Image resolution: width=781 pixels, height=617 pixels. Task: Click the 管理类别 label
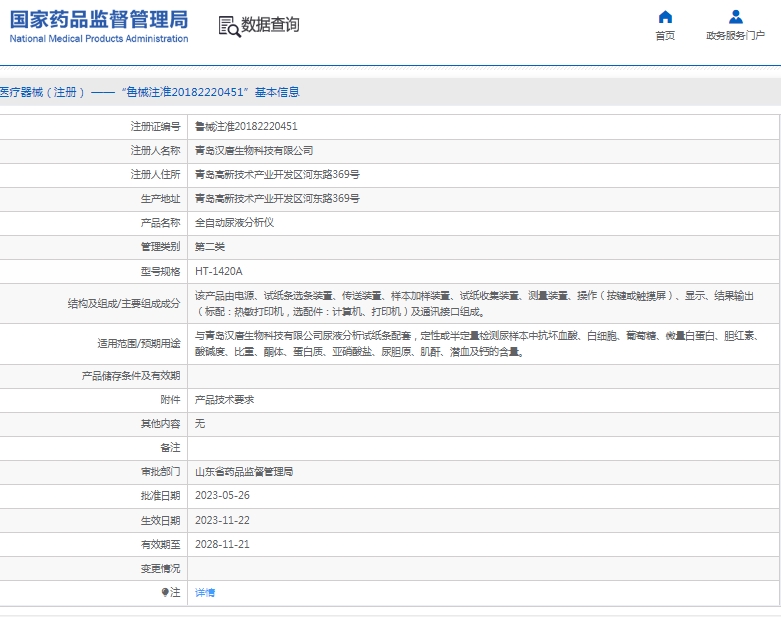click(x=160, y=247)
